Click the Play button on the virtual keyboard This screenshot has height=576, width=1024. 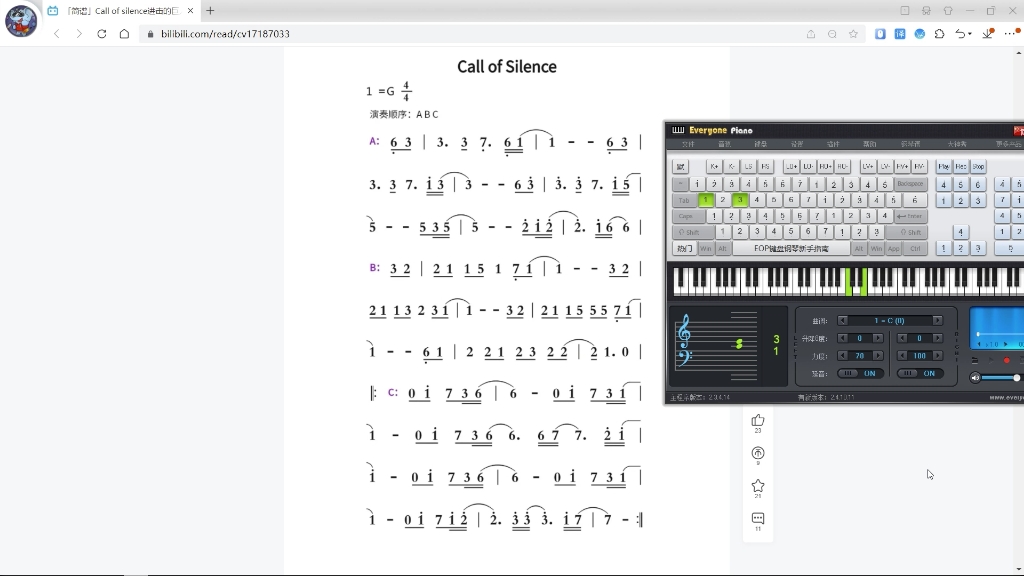(x=944, y=167)
